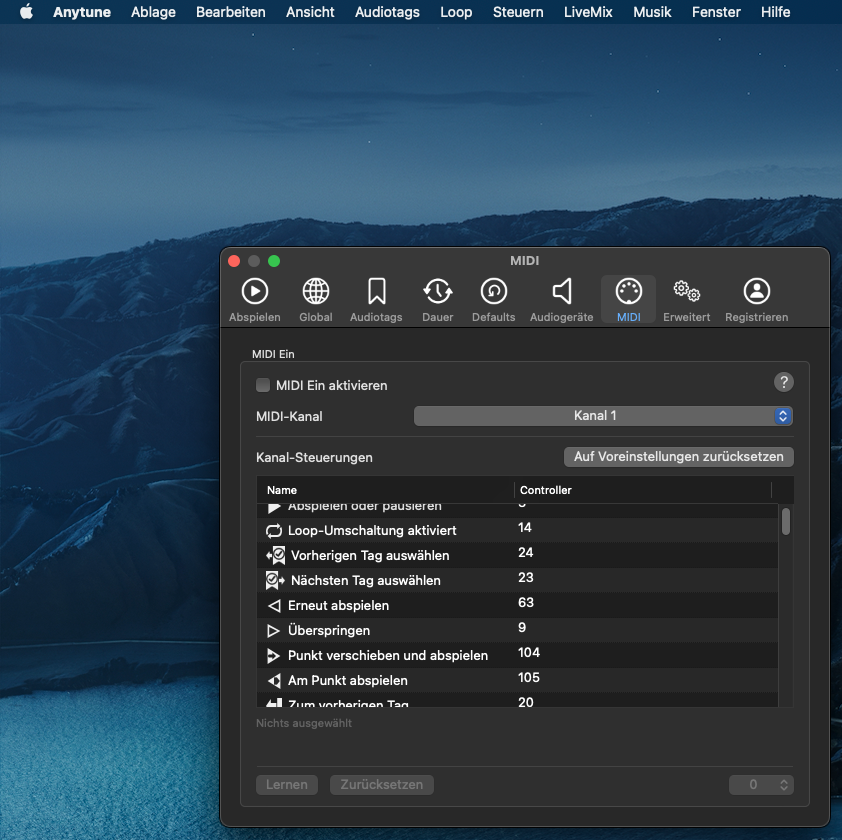
Task: Open the Abspielen preferences pane
Action: click(x=255, y=300)
